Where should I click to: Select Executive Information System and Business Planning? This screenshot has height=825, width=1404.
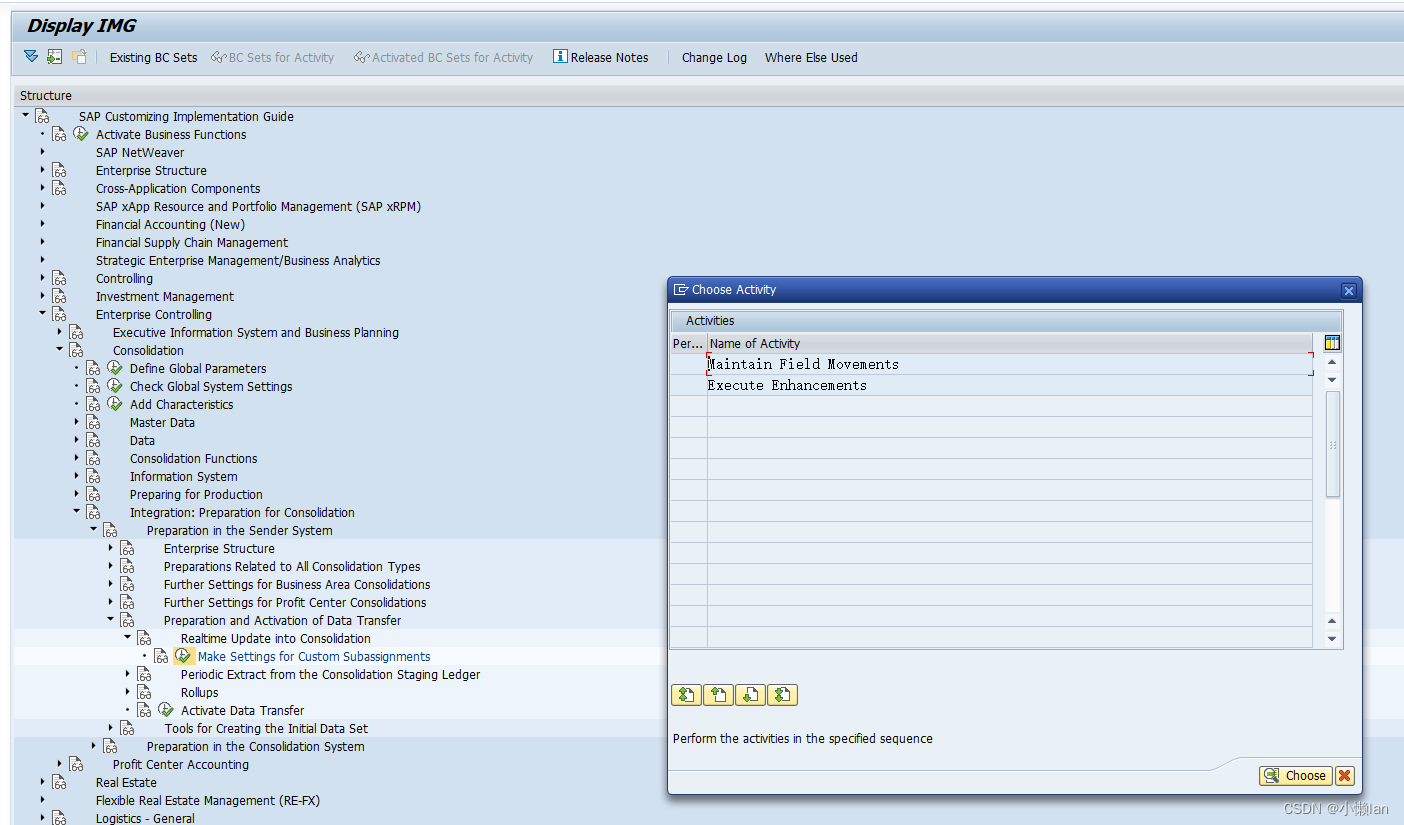click(x=256, y=332)
